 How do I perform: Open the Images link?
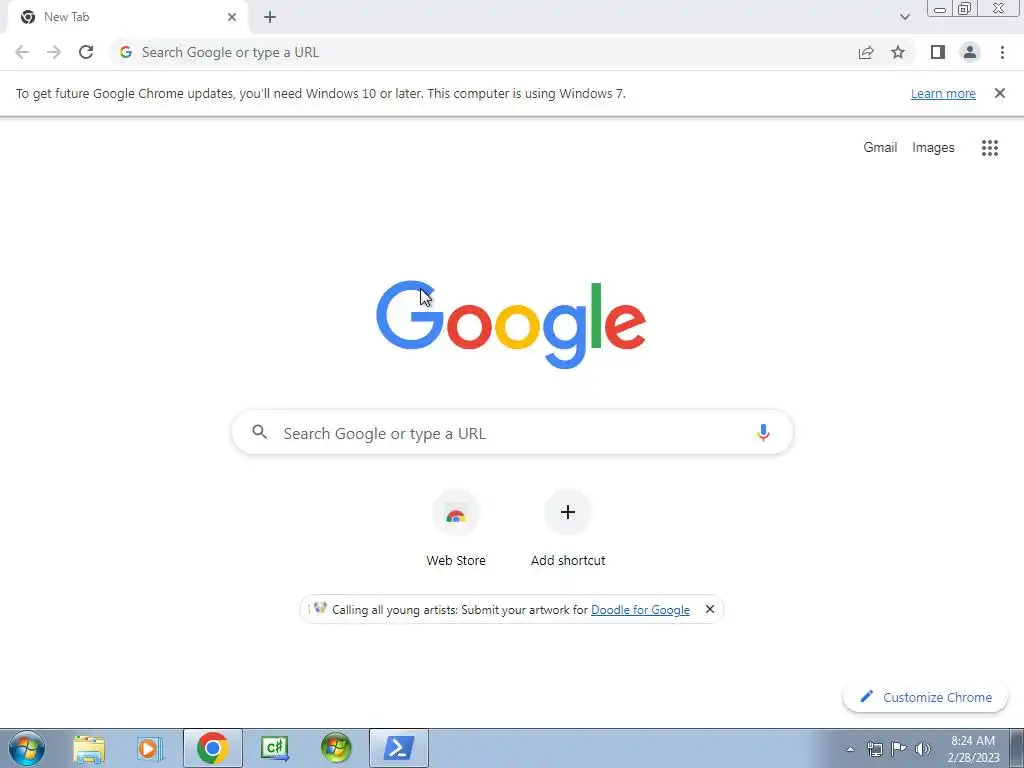933,148
